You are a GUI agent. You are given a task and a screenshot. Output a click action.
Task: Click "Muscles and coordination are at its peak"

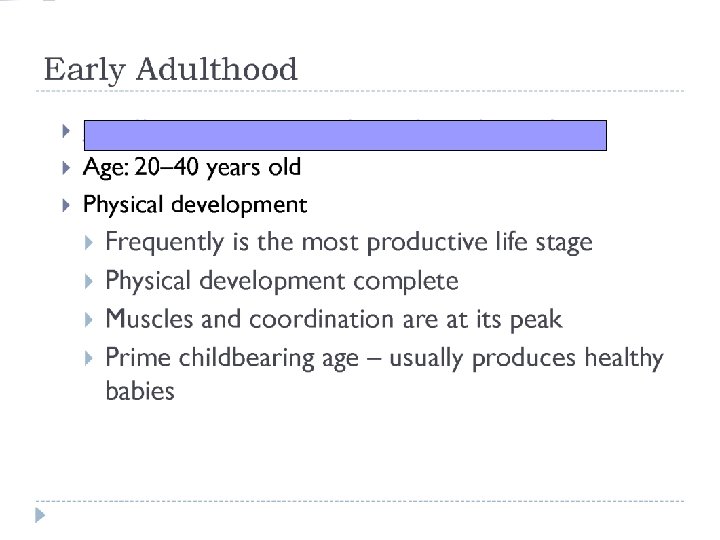pos(334,321)
